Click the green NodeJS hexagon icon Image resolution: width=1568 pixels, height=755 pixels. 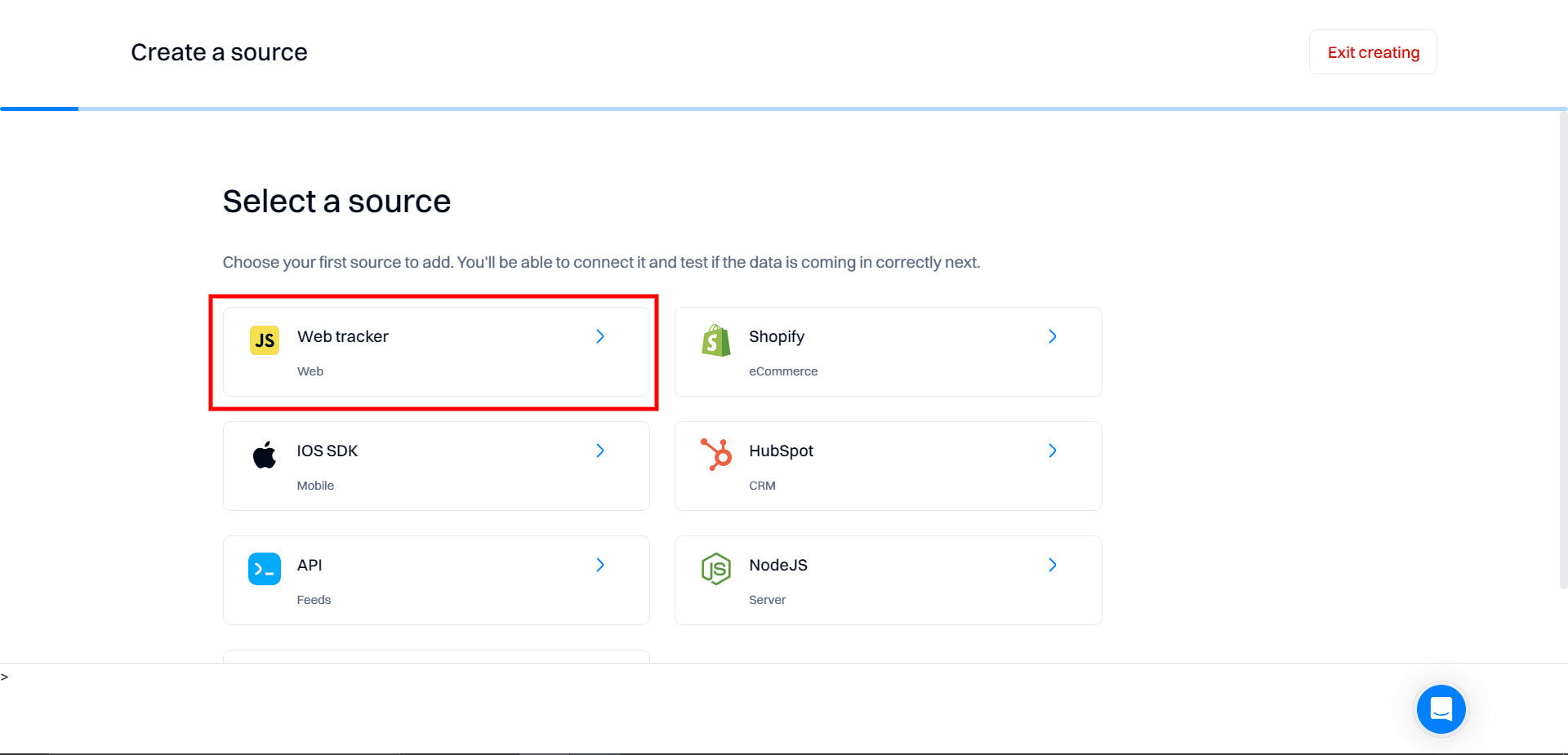point(716,569)
